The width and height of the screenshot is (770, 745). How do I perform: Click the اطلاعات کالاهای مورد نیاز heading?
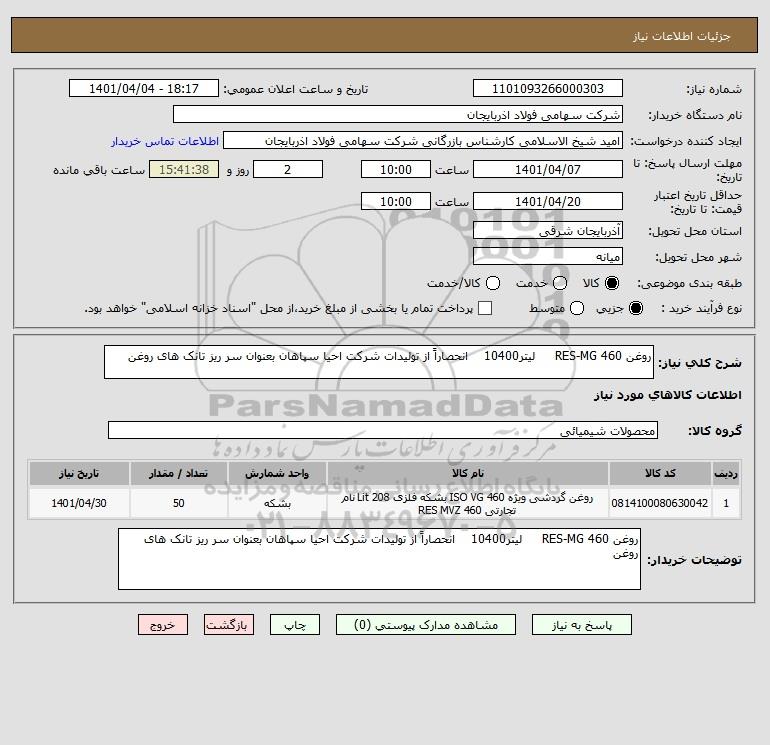coord(667,395)
